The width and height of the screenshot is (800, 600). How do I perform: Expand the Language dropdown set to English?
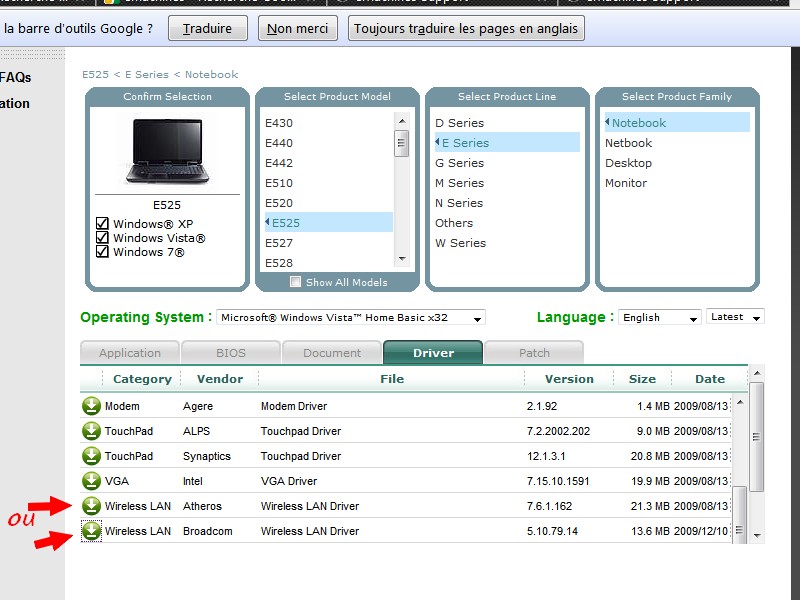pos(660,318)
